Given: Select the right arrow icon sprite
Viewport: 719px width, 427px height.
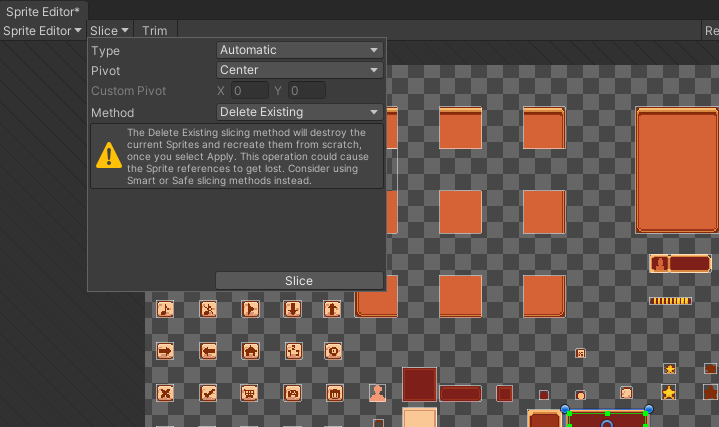Looking at the screenshot, I should point(165,351).
